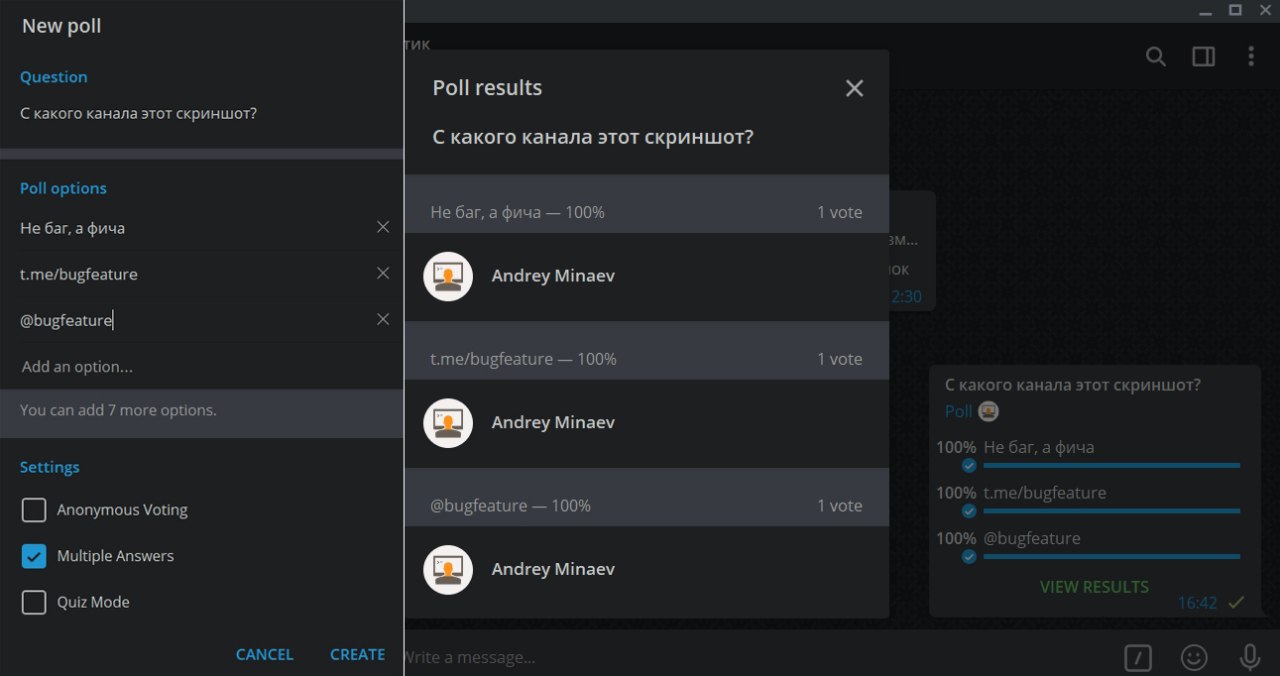Enable the Quiz Mode checkbox
Image resolution: width=1280 pixels, height=676 pixels.
click(x=34, y=602)
